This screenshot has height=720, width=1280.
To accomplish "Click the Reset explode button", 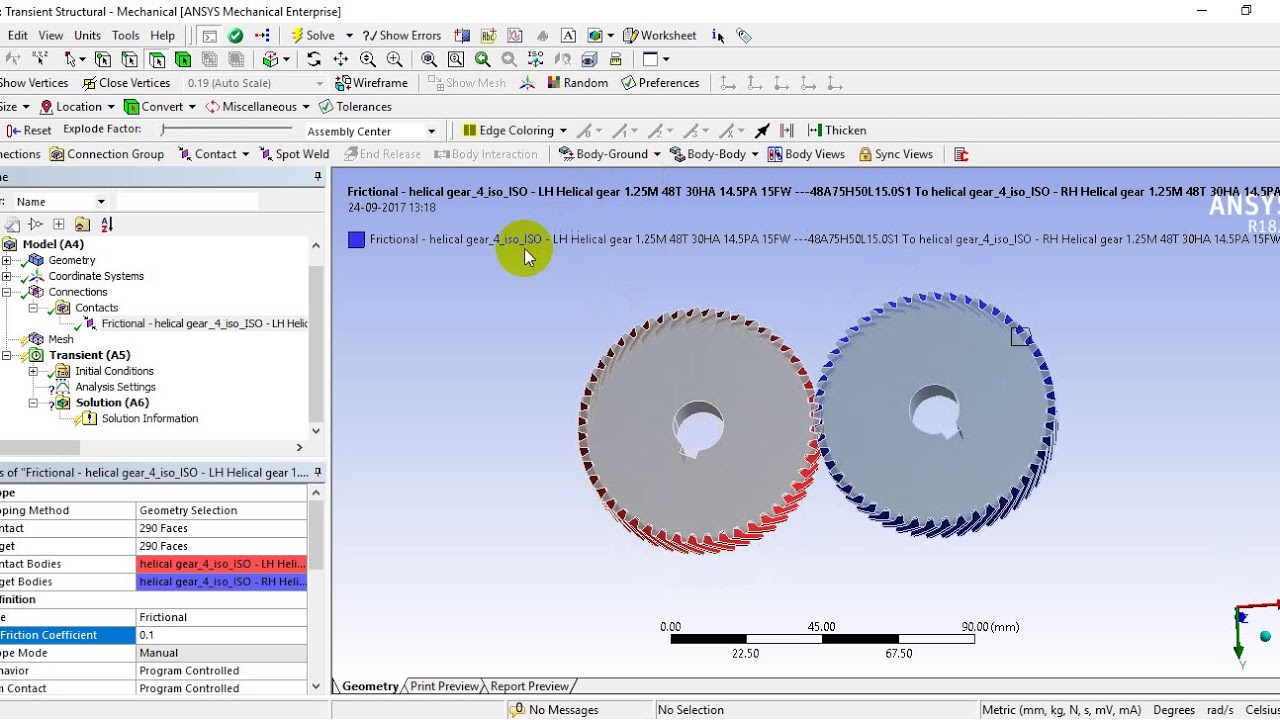I will [28, 130].
